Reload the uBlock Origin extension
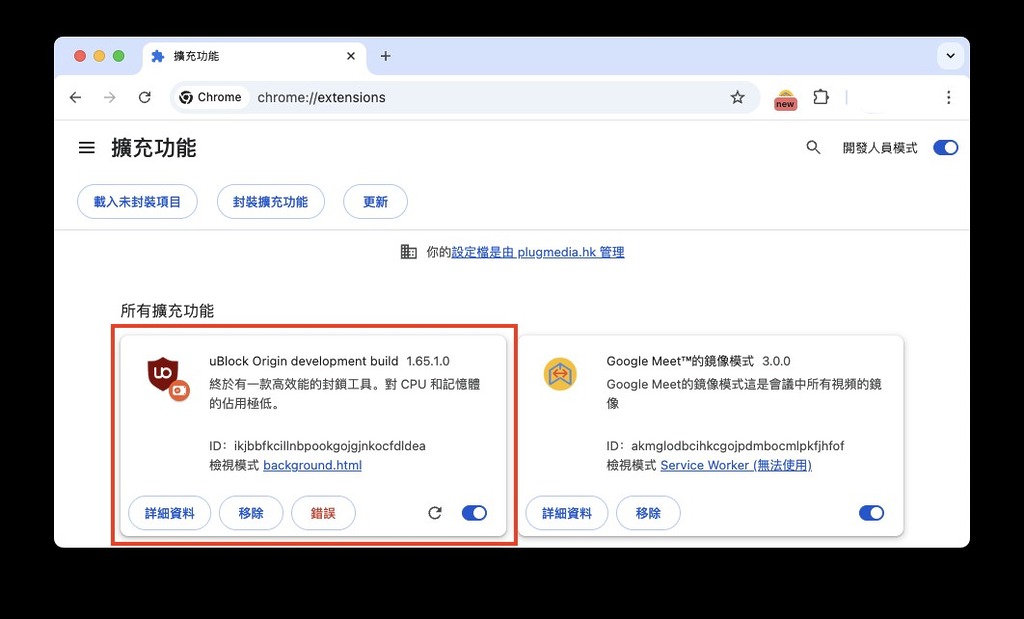Viewport: 1024px width, 619px height. [x=435, y=513]
